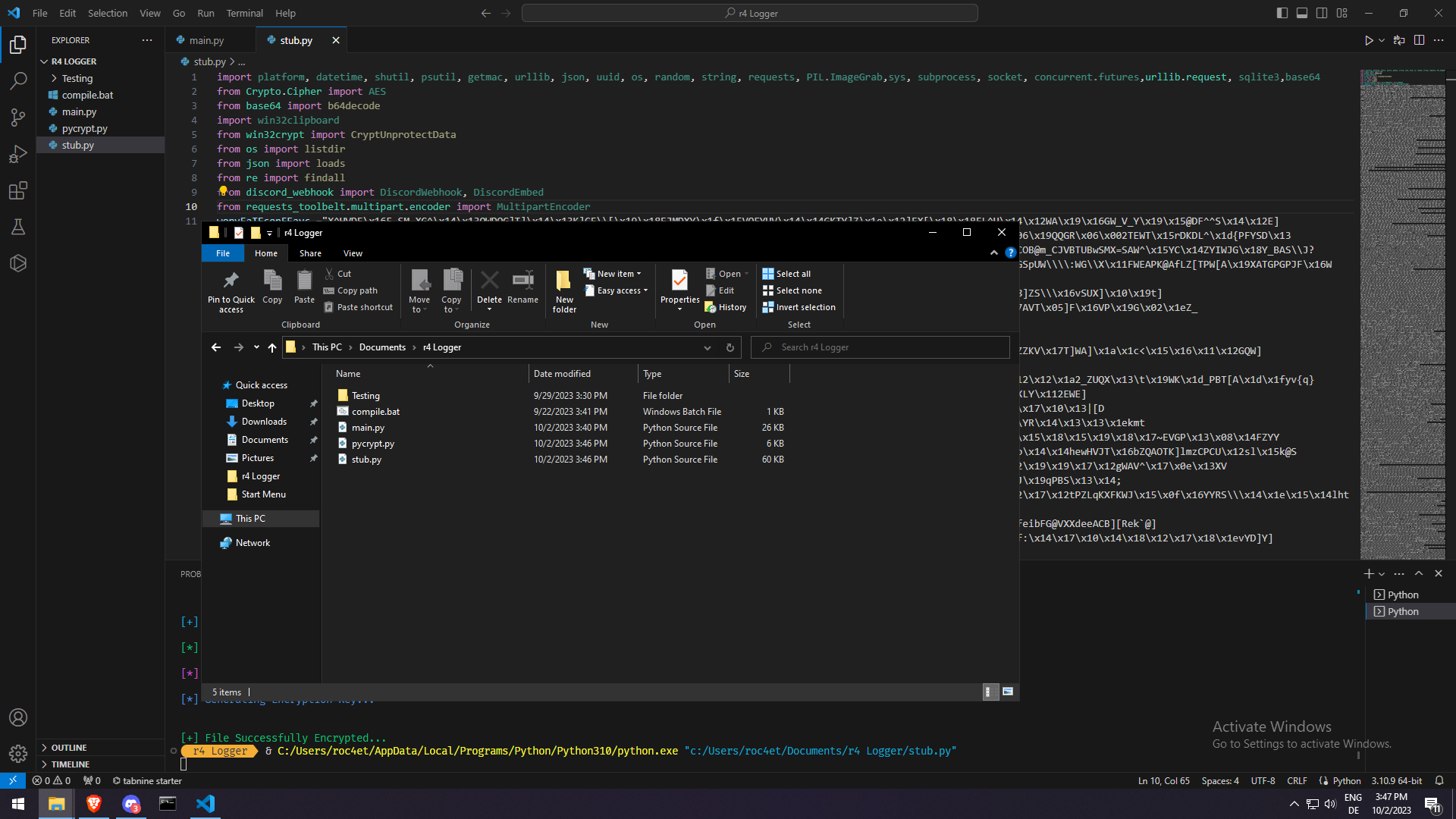This screenshot has width=1456, height=819.
Task: Open the Windows Start menu
Action: coord(18,804)
